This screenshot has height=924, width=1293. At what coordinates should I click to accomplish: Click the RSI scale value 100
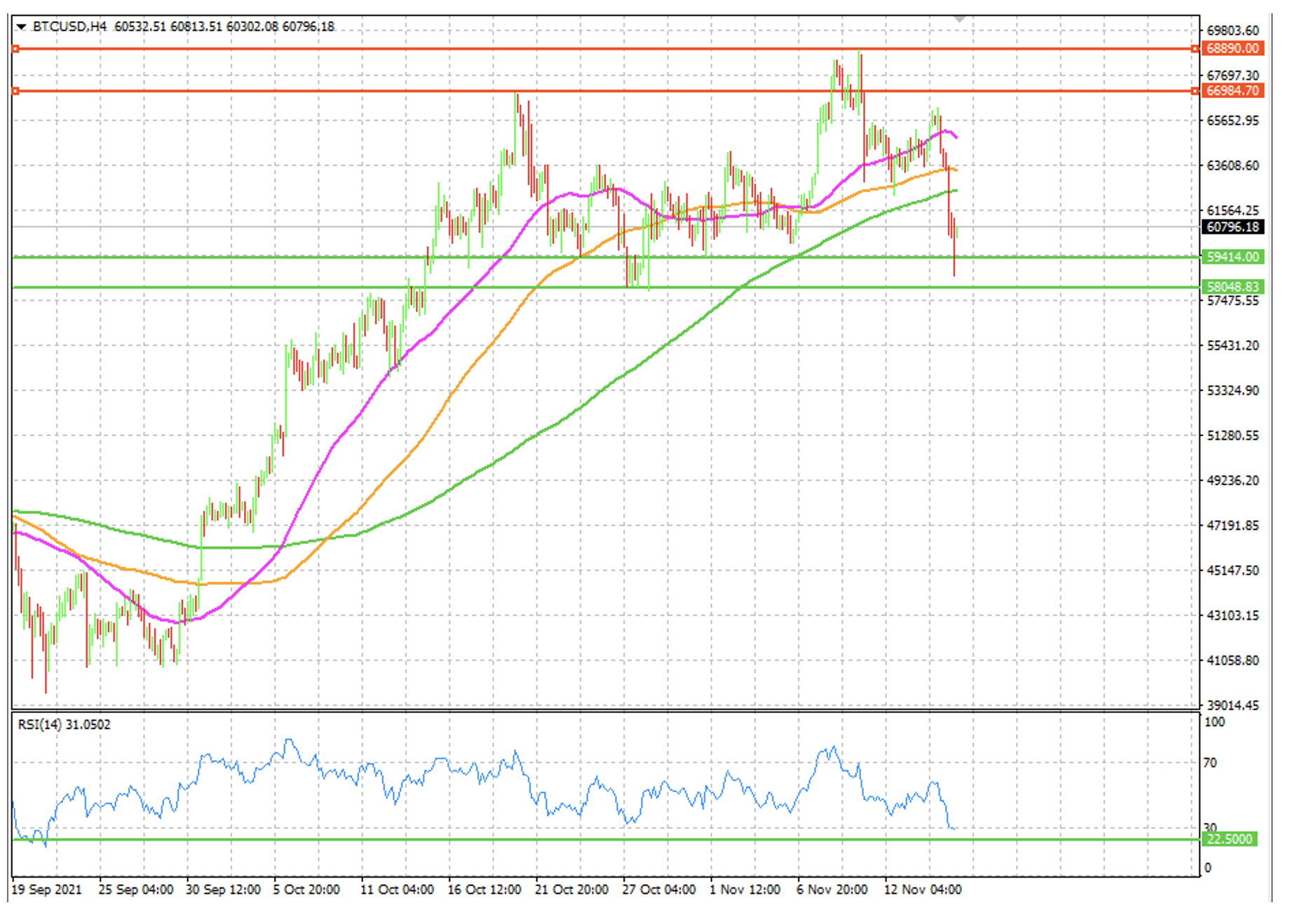tap(1214, 722)
